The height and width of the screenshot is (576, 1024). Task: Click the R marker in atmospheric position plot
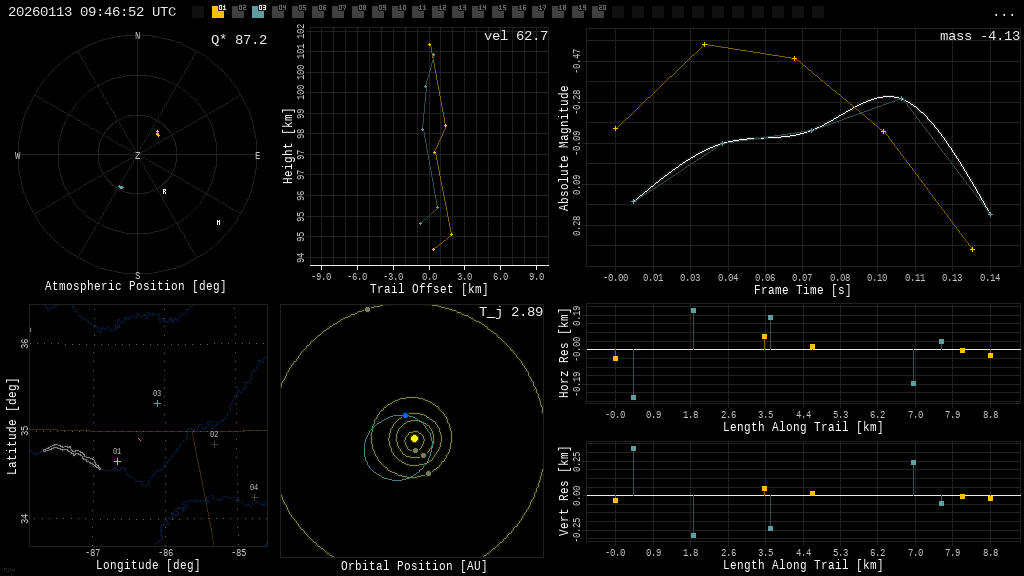[x=165, y=191]
